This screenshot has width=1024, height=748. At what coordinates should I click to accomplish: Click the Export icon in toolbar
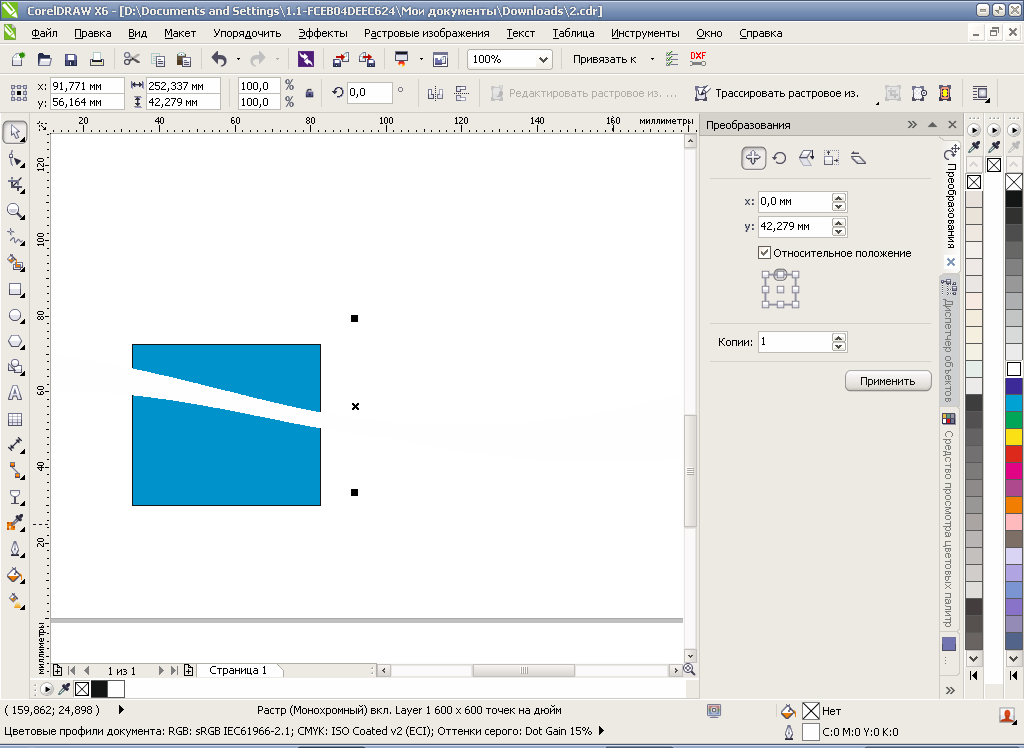(367, 59)
